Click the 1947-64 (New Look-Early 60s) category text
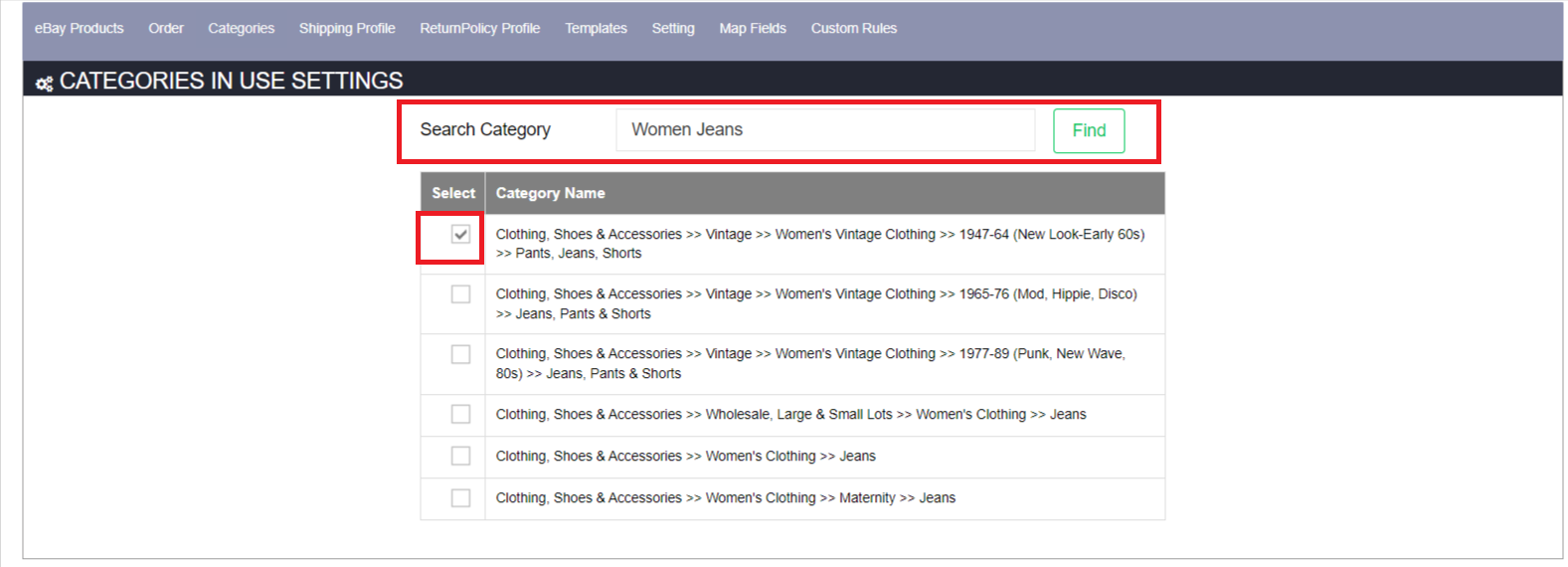 820,244
